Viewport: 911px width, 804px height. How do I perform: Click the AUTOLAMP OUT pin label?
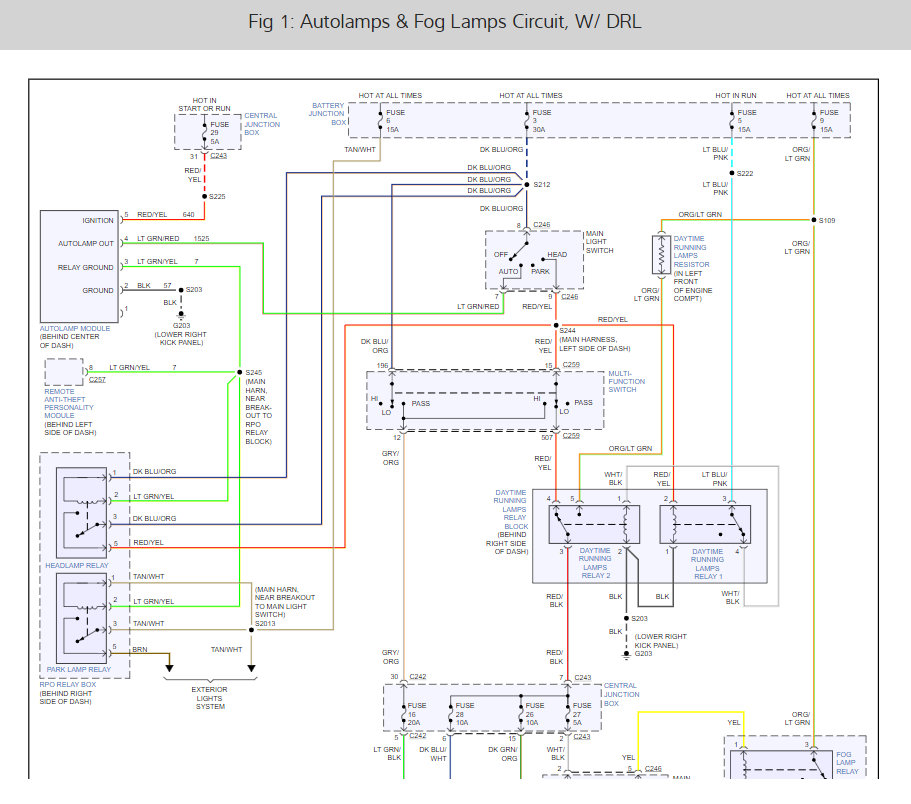86,243
